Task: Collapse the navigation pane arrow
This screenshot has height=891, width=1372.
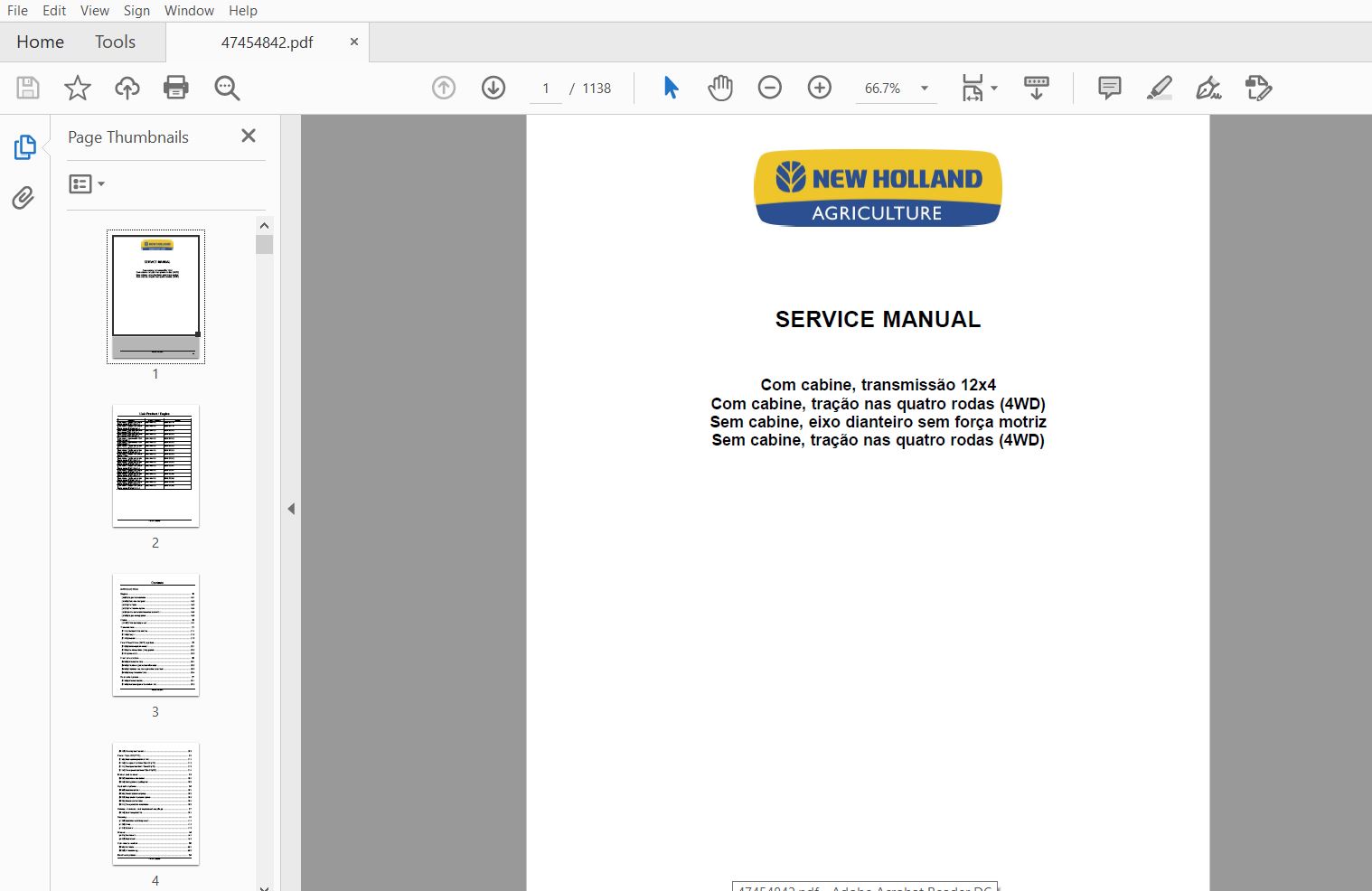Action: pyautogui.click(x=291, y=509)
